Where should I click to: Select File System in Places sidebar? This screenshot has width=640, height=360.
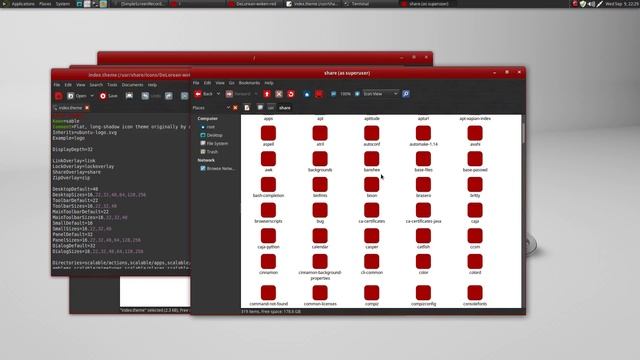pyautogui.click(x=214, y=144)
